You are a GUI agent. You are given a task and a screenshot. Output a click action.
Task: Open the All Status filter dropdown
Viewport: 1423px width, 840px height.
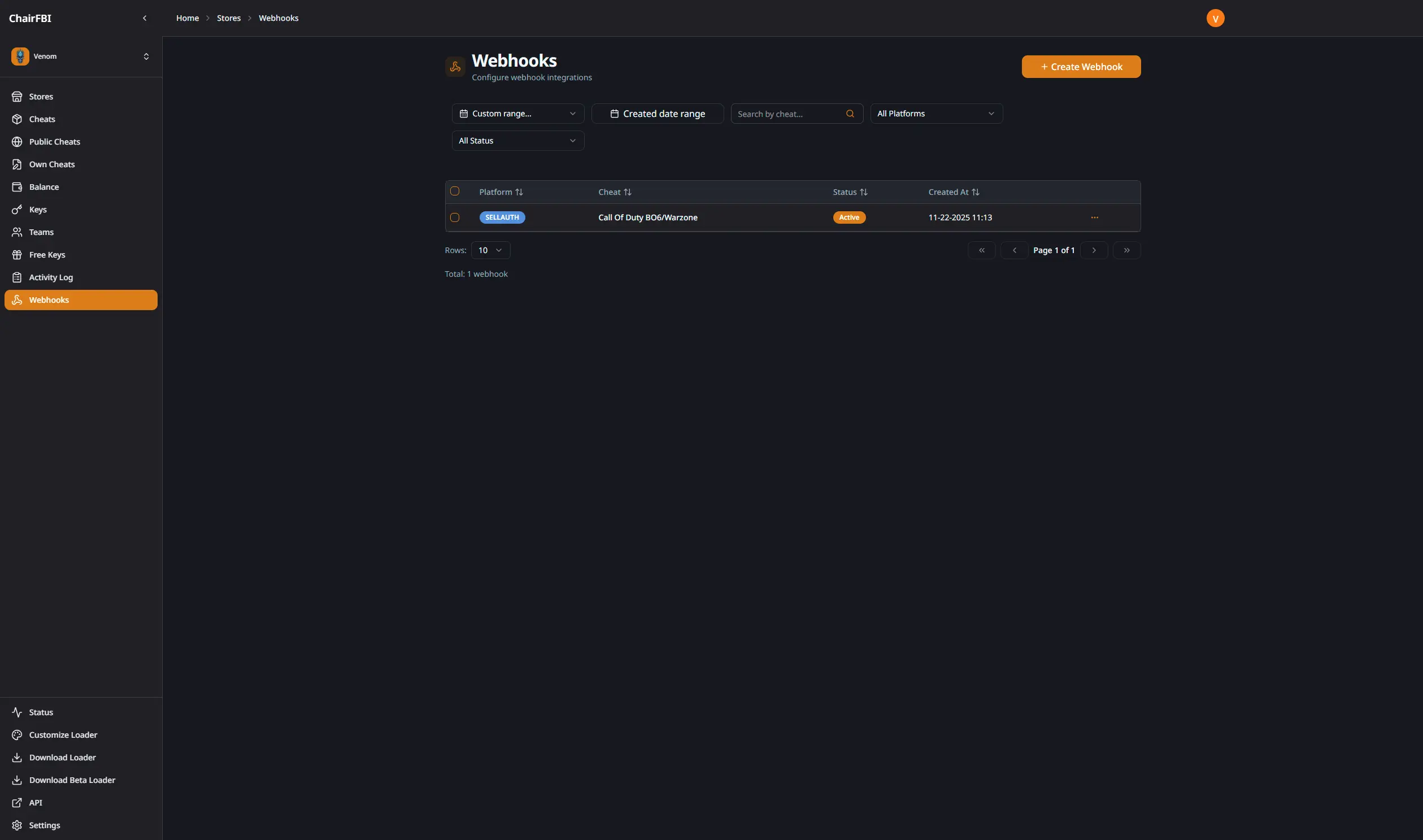pos(517,141)
